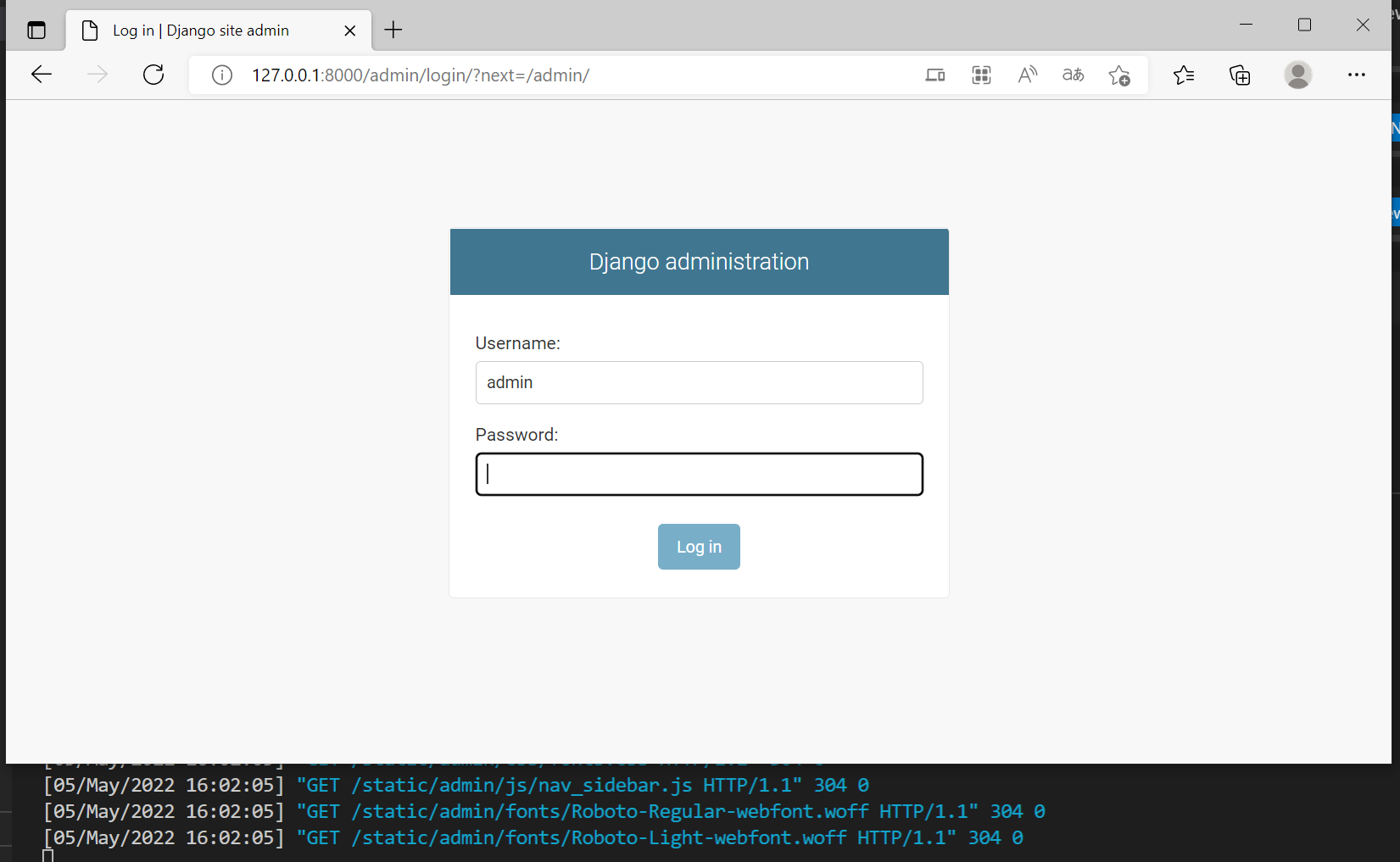The image size is (1400, 862).
Task: Click the Username field containing admin
Action: (700, 382)
